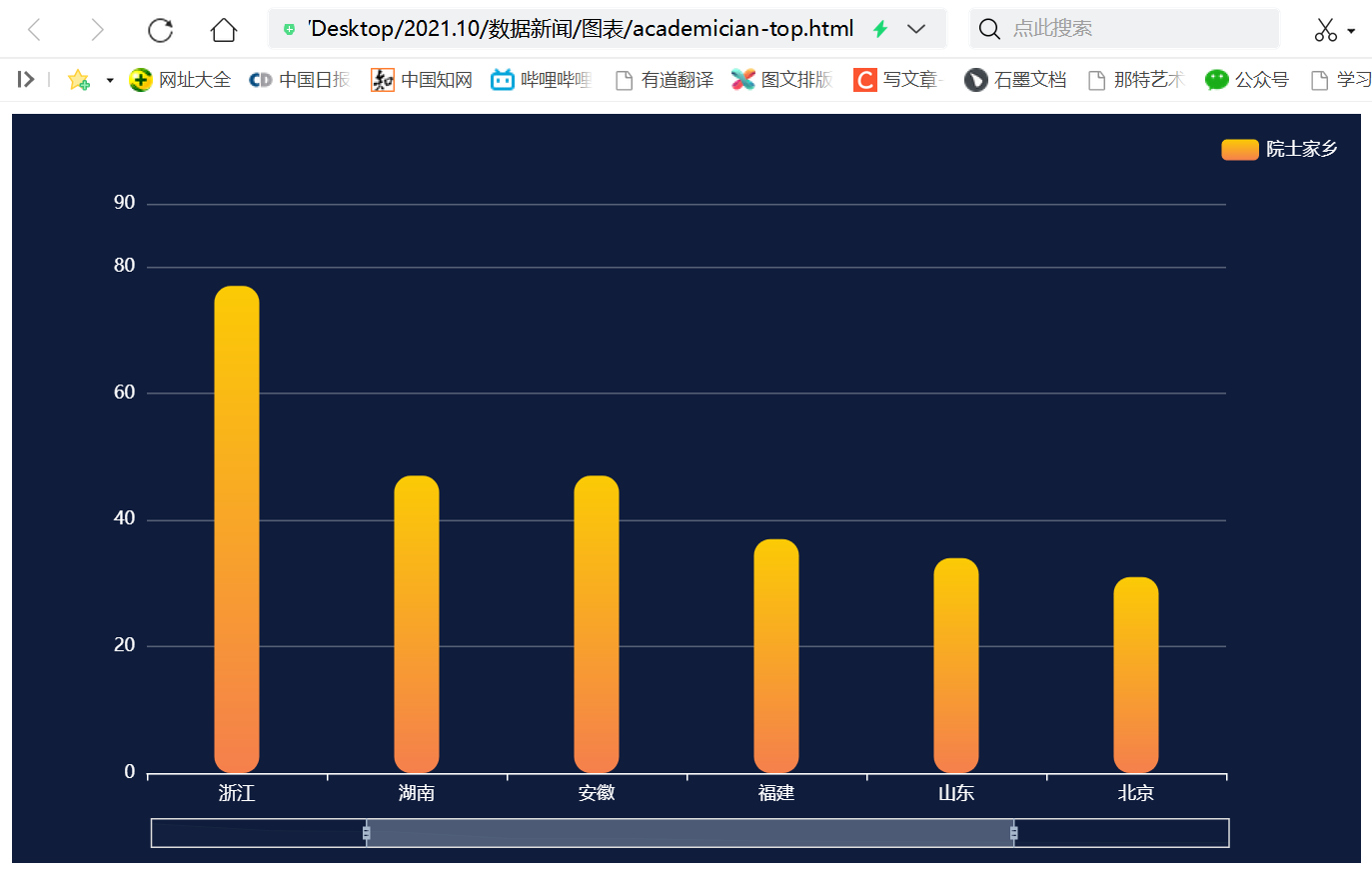1372x873 pixels.
Task: Open the 那特艺术 bookmark
Action: (x=1136, y=80)
